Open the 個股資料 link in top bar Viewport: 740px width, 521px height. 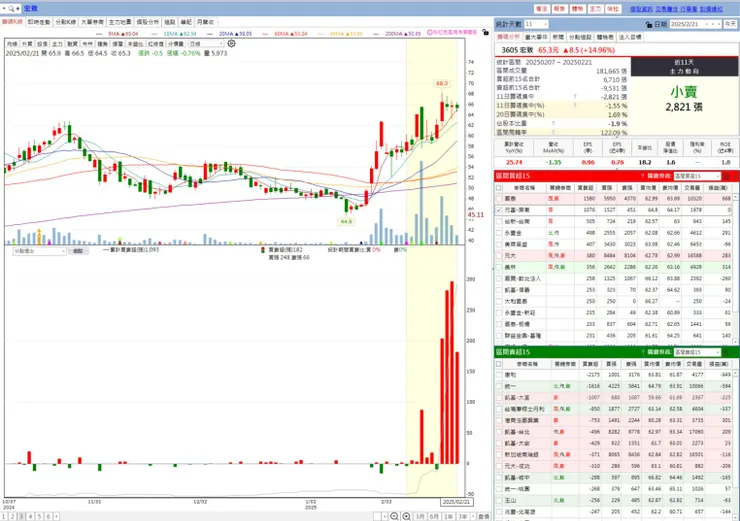tap(641, 9)
